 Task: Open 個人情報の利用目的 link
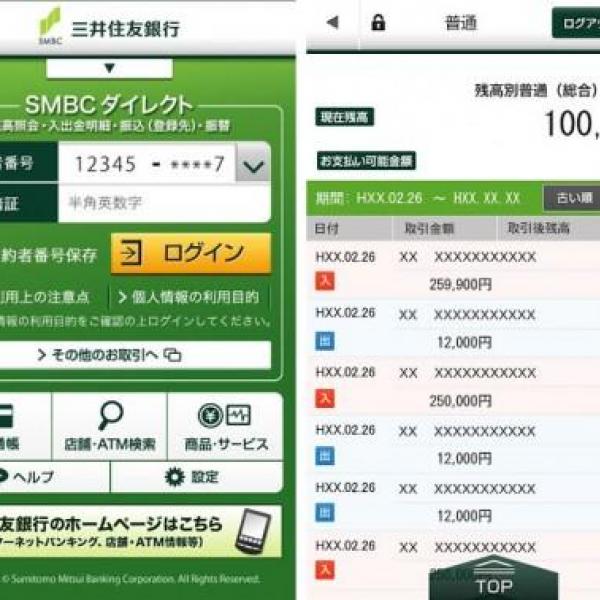[x=189, y=297]
